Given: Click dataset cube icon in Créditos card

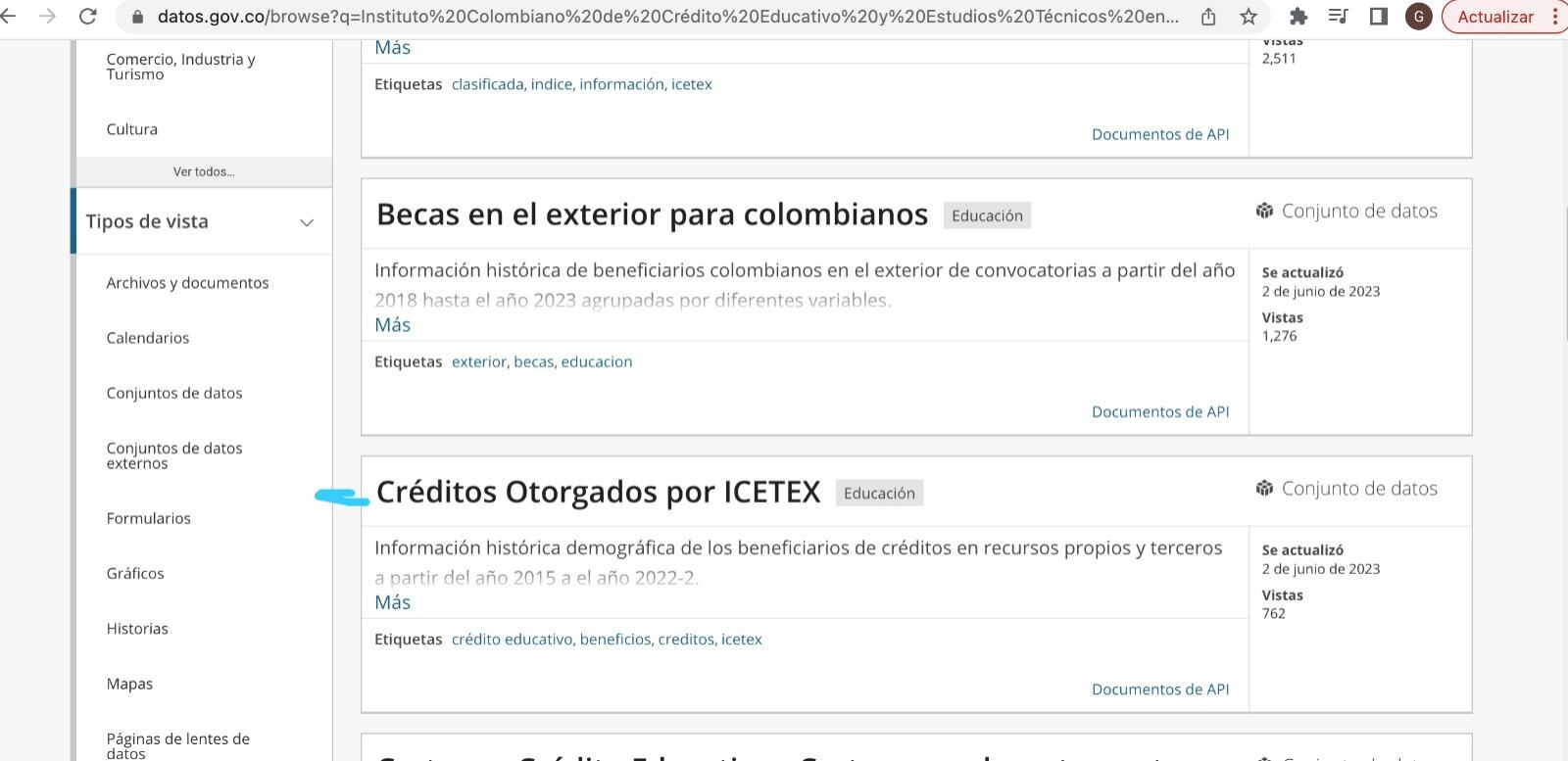Looking at the screenshot, I should 1264,488.
